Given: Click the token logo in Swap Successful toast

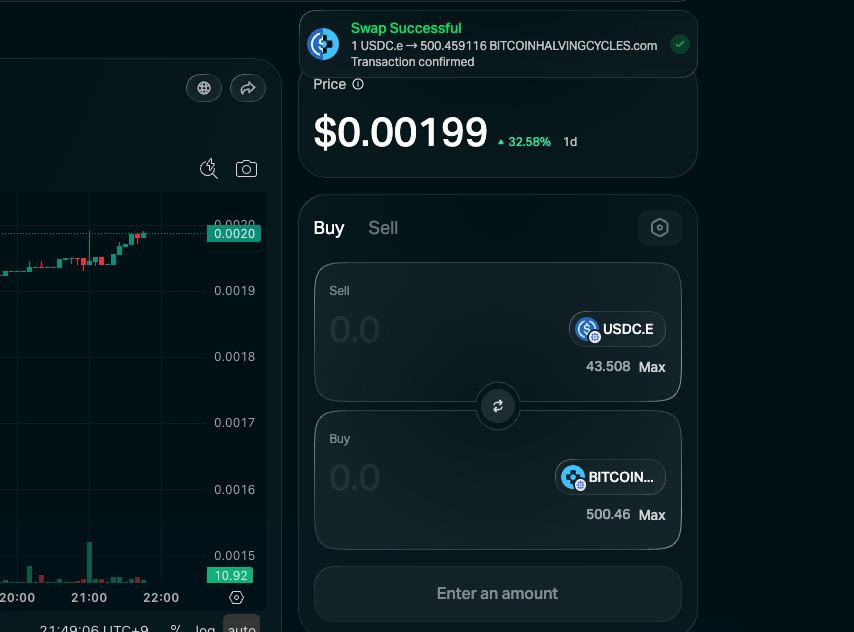Looking at the screenshot, I should 323,44.
